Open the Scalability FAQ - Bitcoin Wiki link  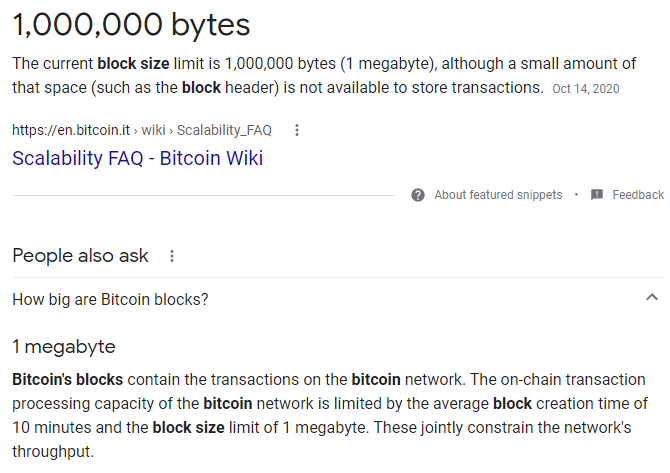[137, 158]
